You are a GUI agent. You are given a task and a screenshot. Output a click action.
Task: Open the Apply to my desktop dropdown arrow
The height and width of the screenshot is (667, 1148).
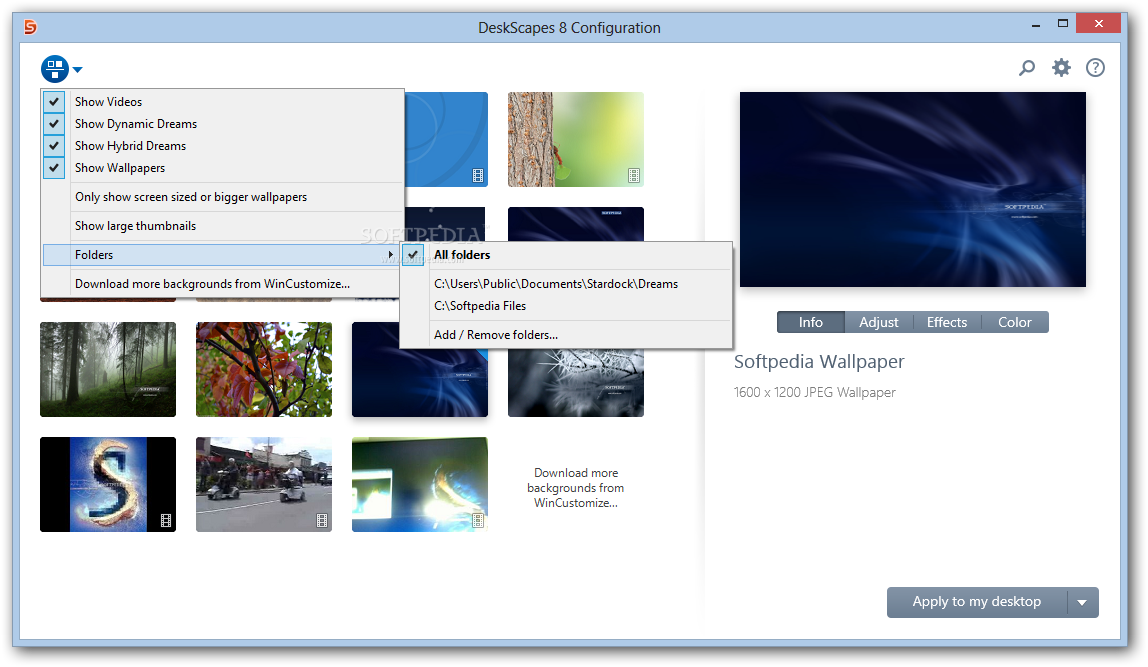click(x=1083, y=603)
